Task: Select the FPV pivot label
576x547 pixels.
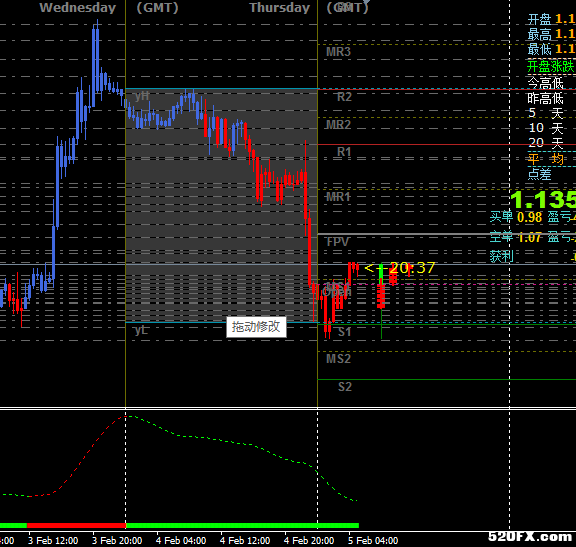Action: (x=338, y=242)
